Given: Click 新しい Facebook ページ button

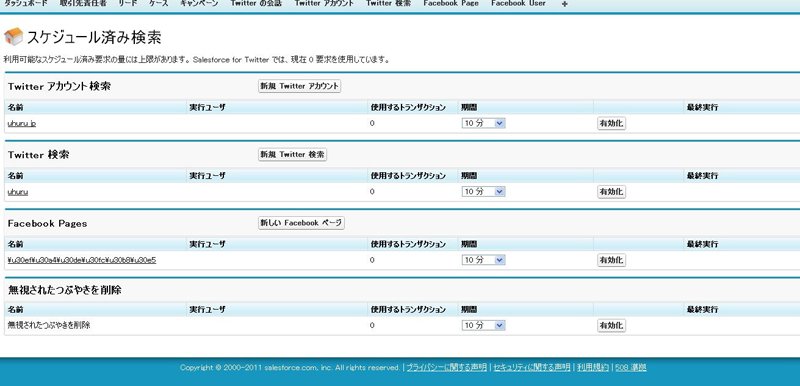Looking at the screenshot, I should click(x=301, y=223).
